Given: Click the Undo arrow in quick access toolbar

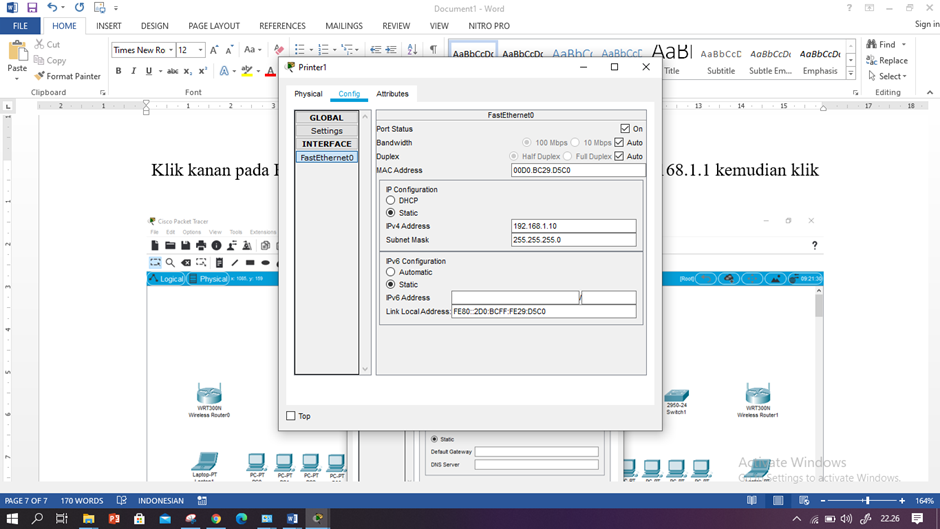Looking at the screenshot, I should tap(52, 8).
